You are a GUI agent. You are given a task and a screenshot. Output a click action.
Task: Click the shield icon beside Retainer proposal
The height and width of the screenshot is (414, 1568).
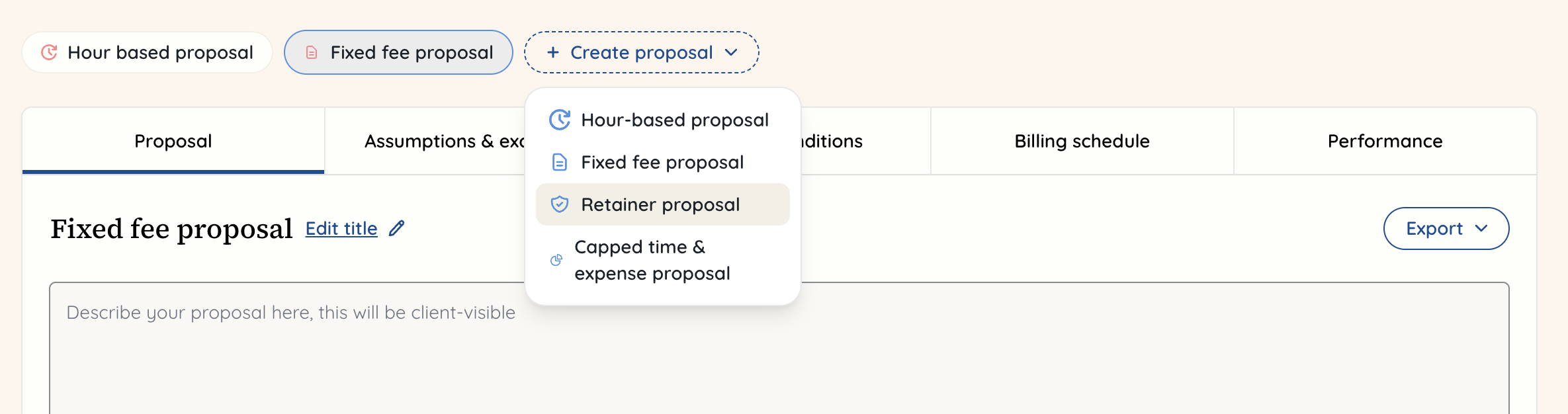(559, 204)
